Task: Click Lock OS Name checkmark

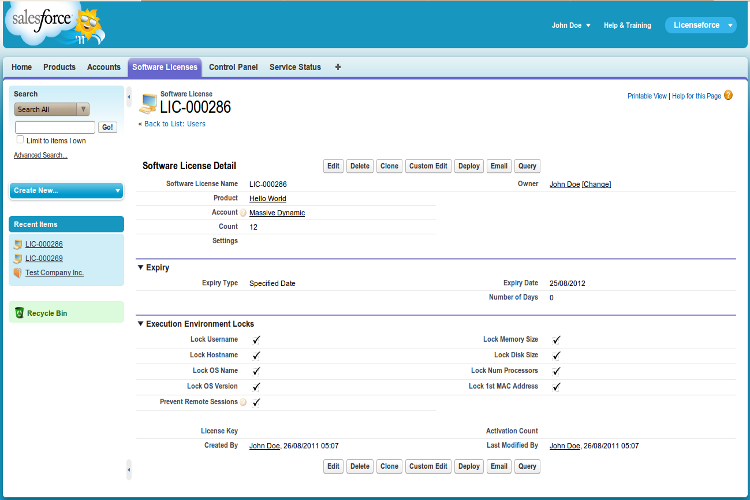Action: (256, 371)
